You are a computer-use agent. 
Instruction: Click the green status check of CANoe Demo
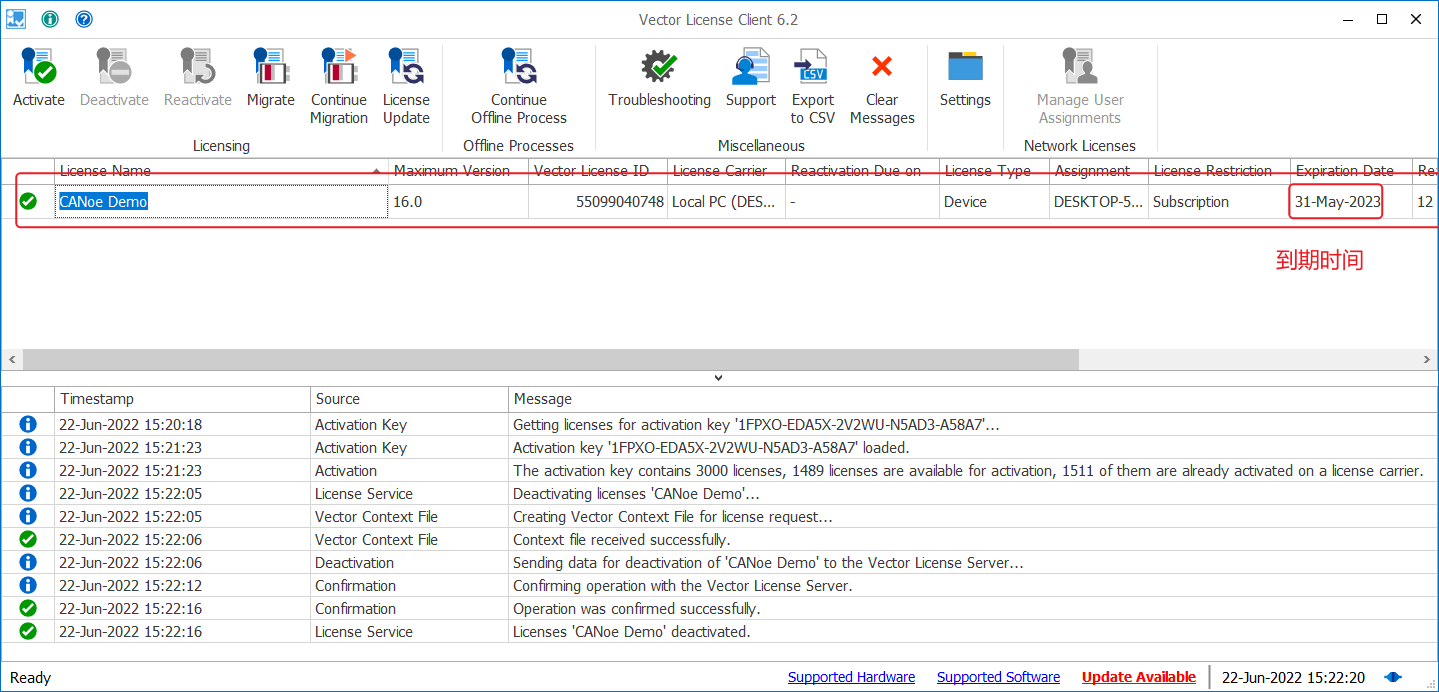[28, 201]
